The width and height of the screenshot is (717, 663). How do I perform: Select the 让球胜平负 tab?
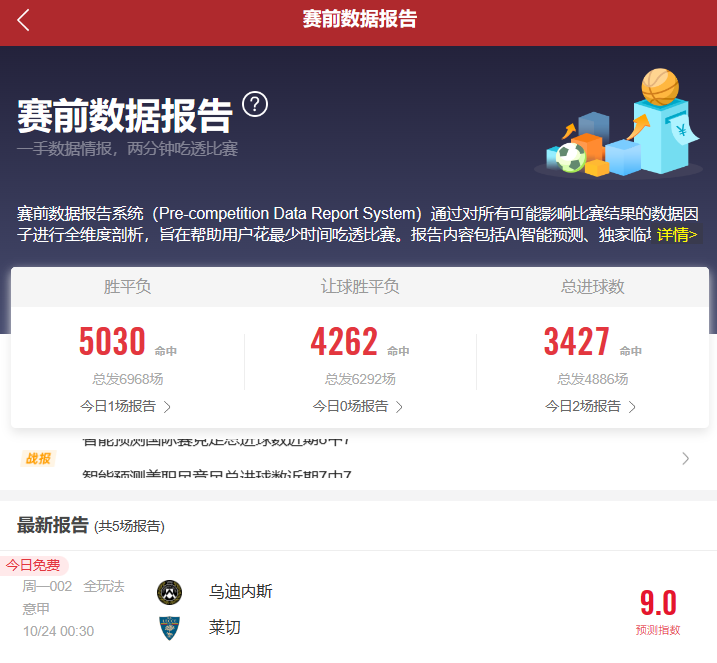coord(360,287)
